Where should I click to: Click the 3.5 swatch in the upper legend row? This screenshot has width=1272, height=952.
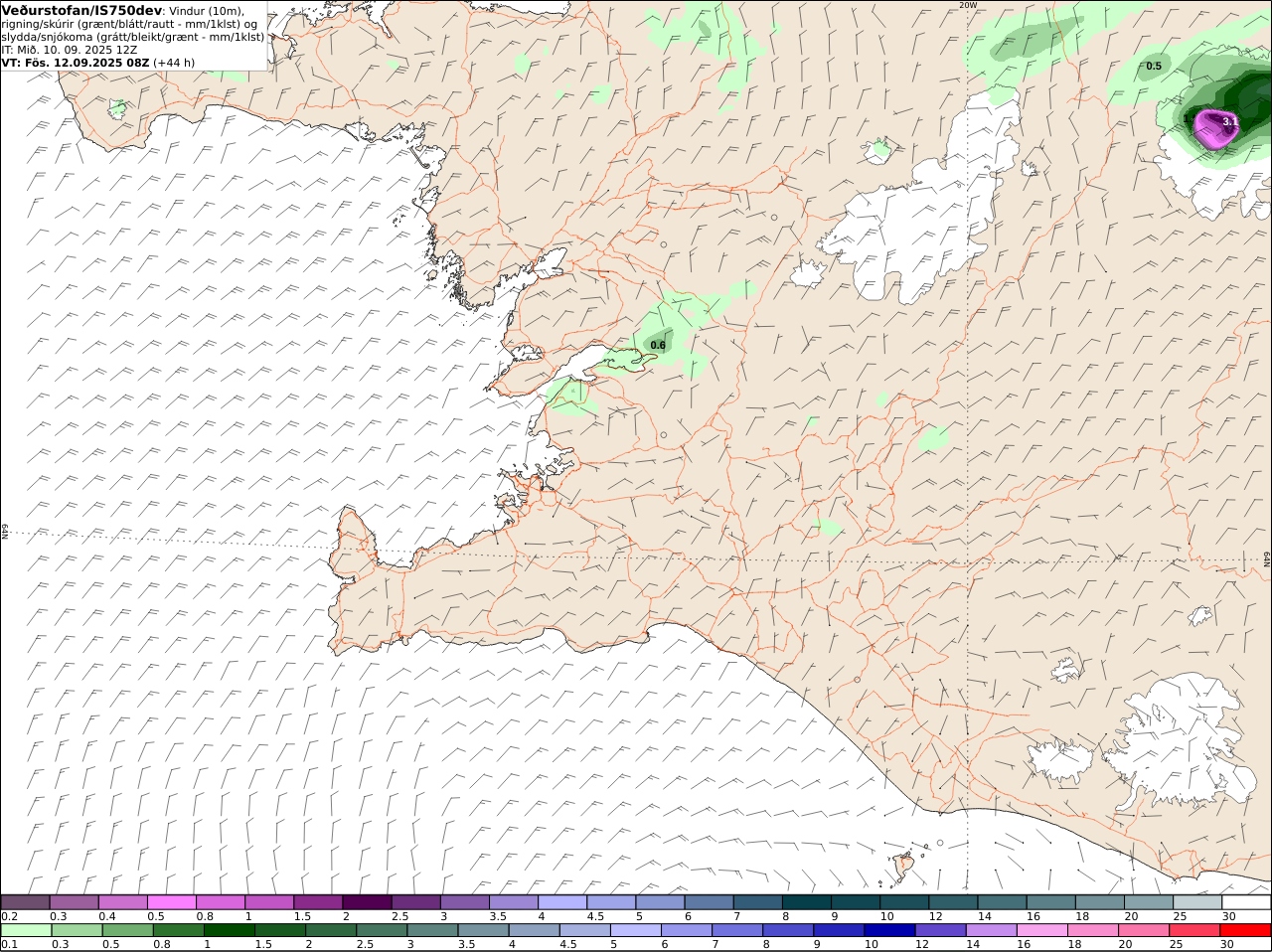(x=515, y=902)
